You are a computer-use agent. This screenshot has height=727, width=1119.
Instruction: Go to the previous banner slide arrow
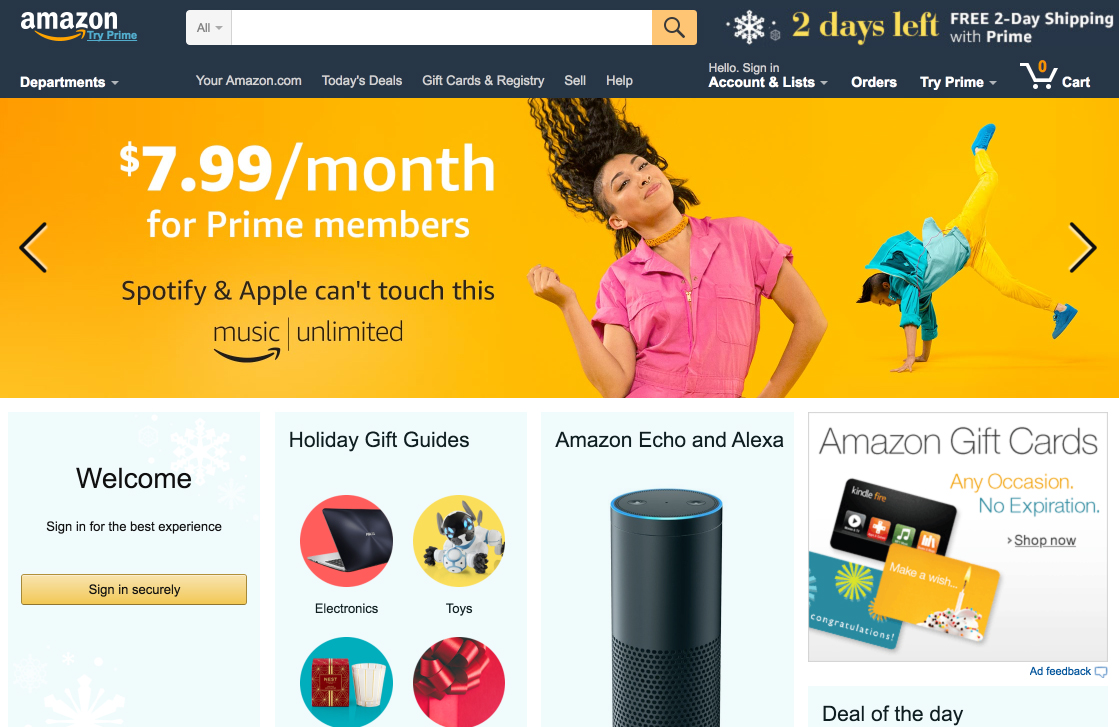(34, 248)
